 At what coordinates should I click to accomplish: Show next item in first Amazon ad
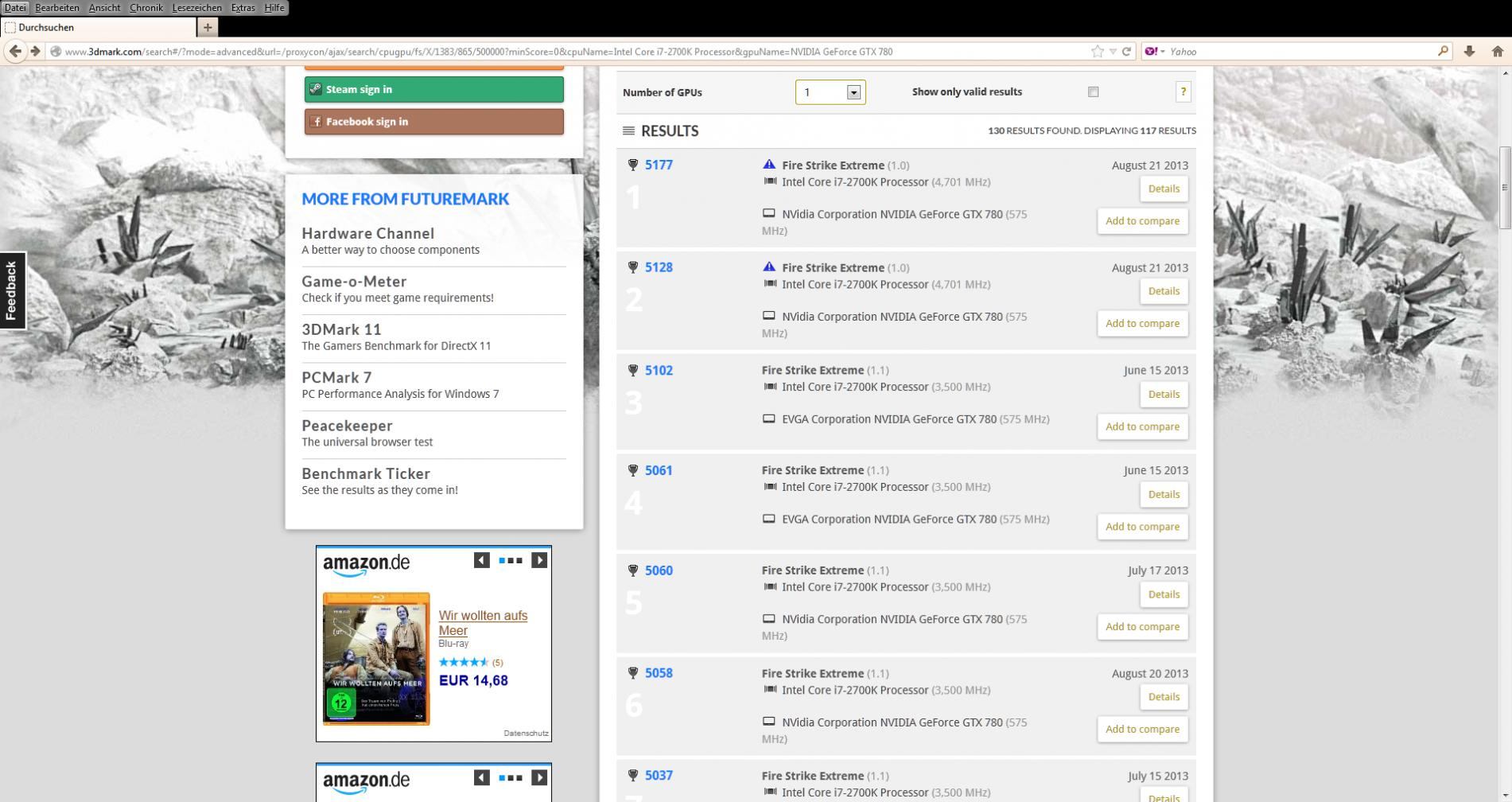539,560
